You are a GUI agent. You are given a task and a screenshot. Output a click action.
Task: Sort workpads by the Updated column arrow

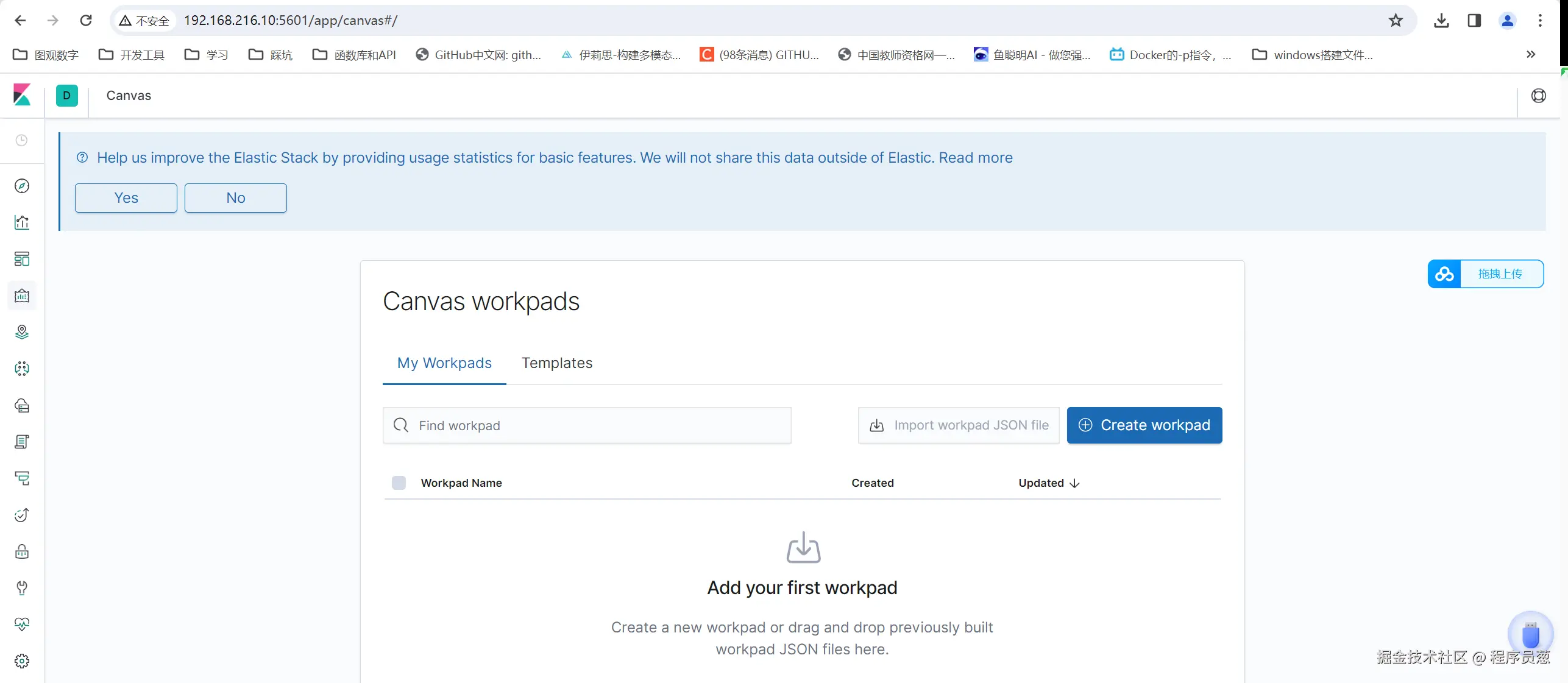(1074, 483)
